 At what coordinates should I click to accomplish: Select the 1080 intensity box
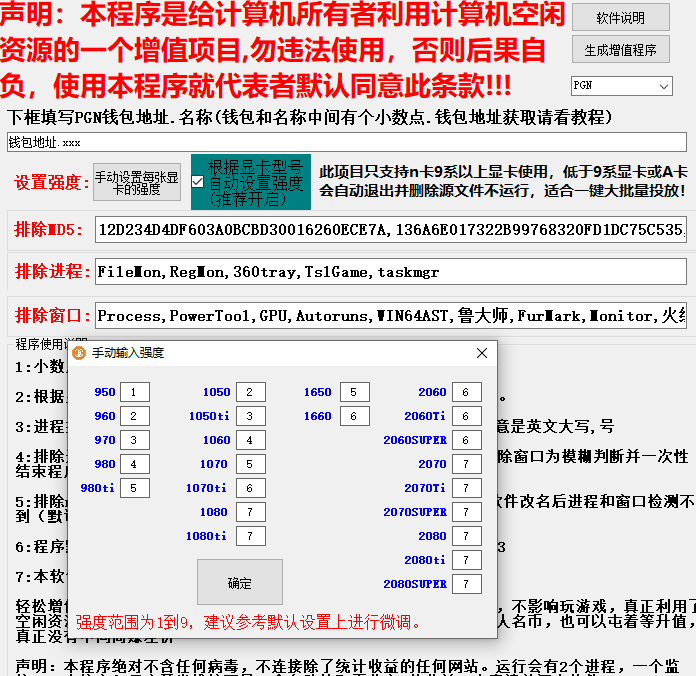pos(251,512)
